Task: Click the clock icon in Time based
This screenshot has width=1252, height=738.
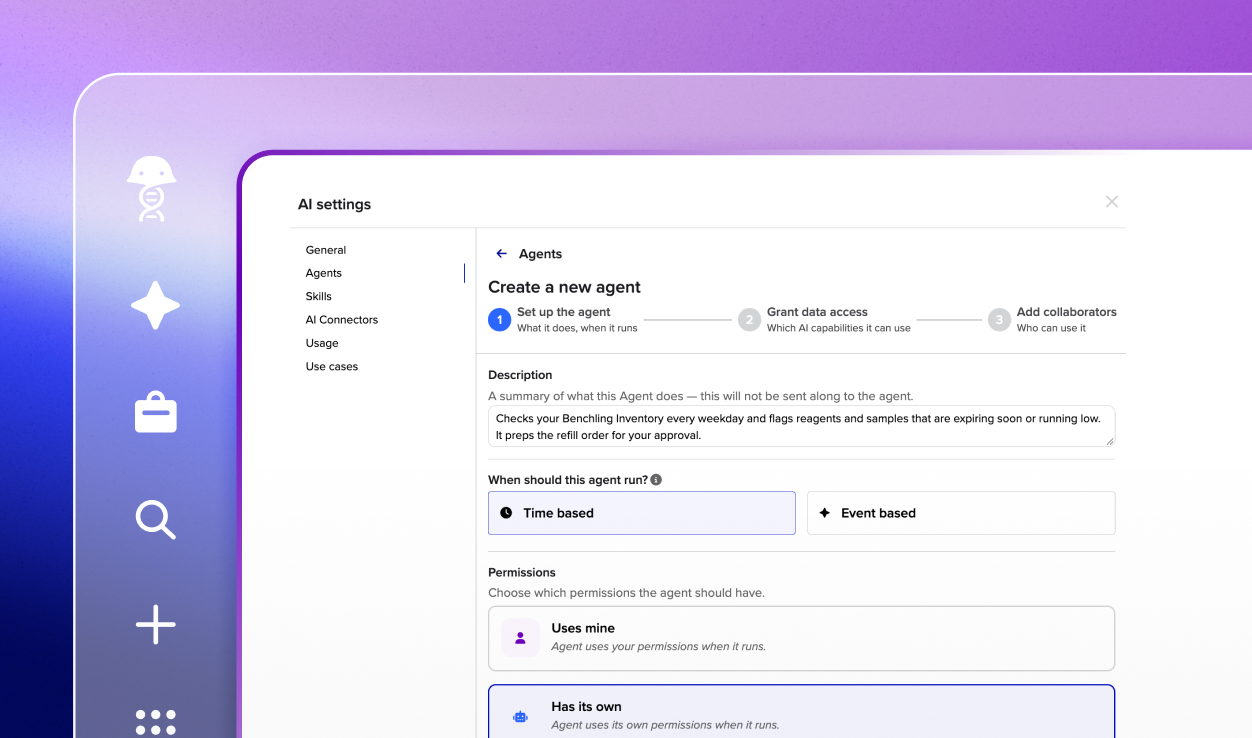Action: [x=506, y=513]
